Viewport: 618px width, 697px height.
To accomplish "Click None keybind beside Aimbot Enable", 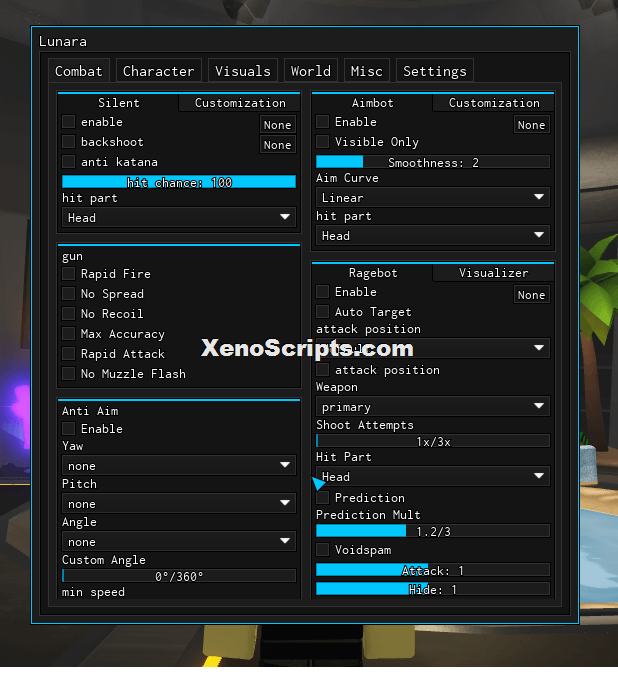I will 531,124.
